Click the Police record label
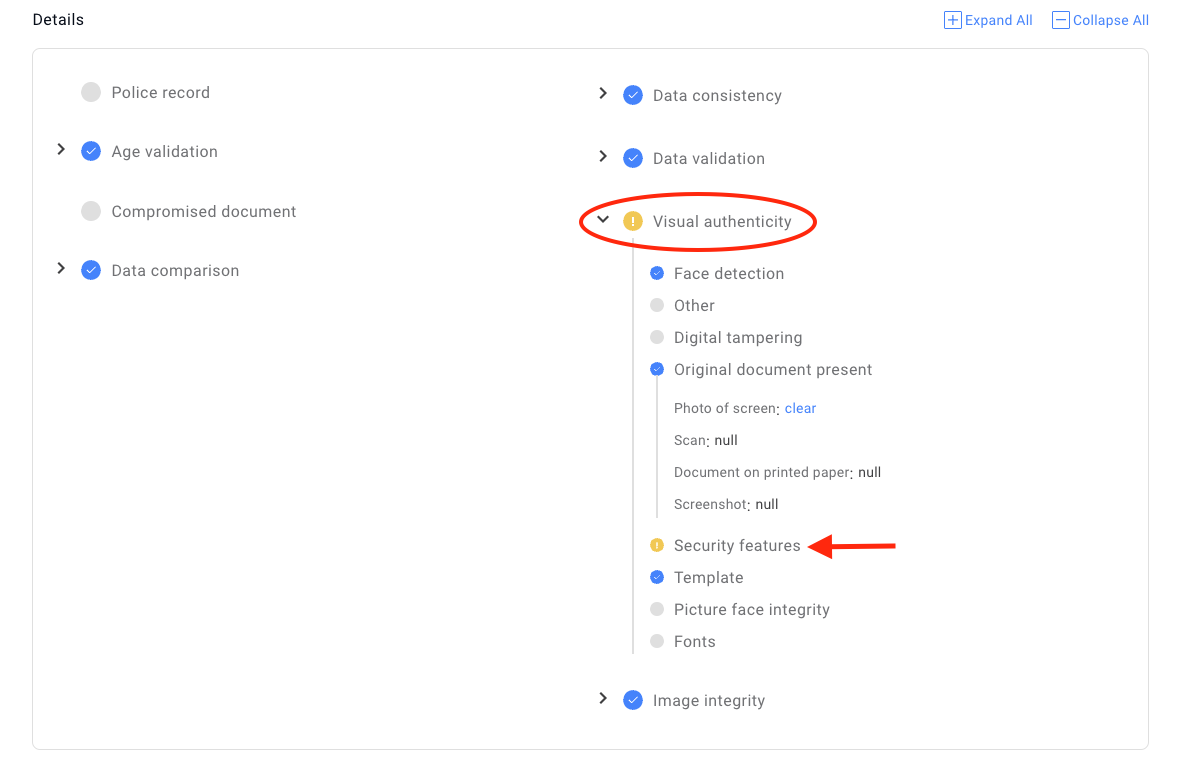 tap(161, 93)
